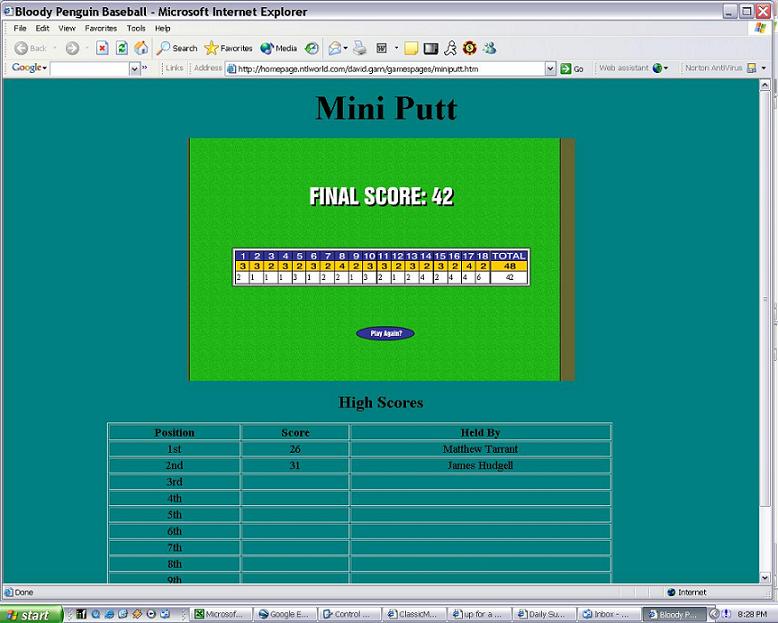Go to the Home page icon

pyautogui.click(x=141, y=48)
